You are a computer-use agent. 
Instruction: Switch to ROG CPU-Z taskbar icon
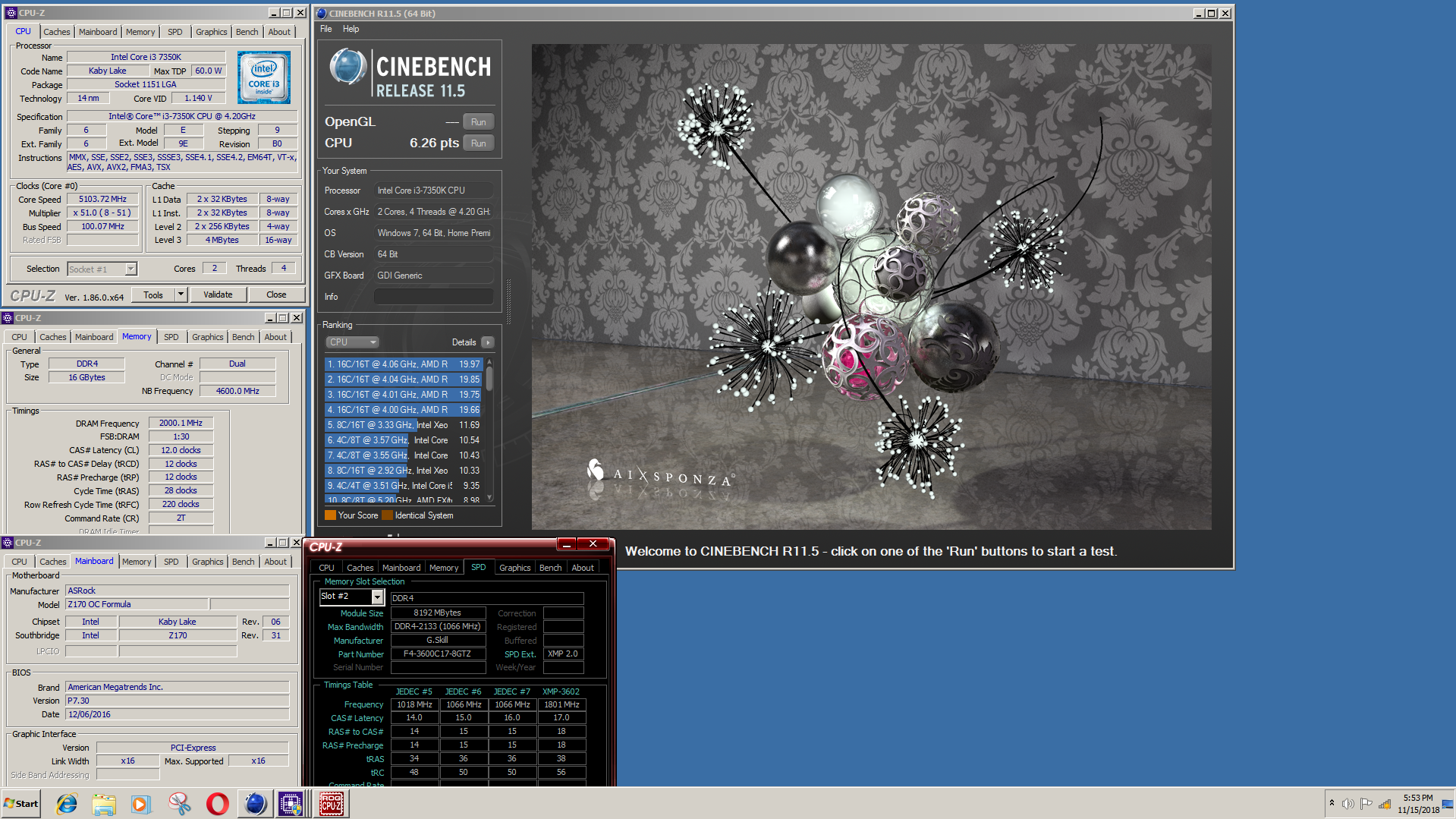click(331, 804)
